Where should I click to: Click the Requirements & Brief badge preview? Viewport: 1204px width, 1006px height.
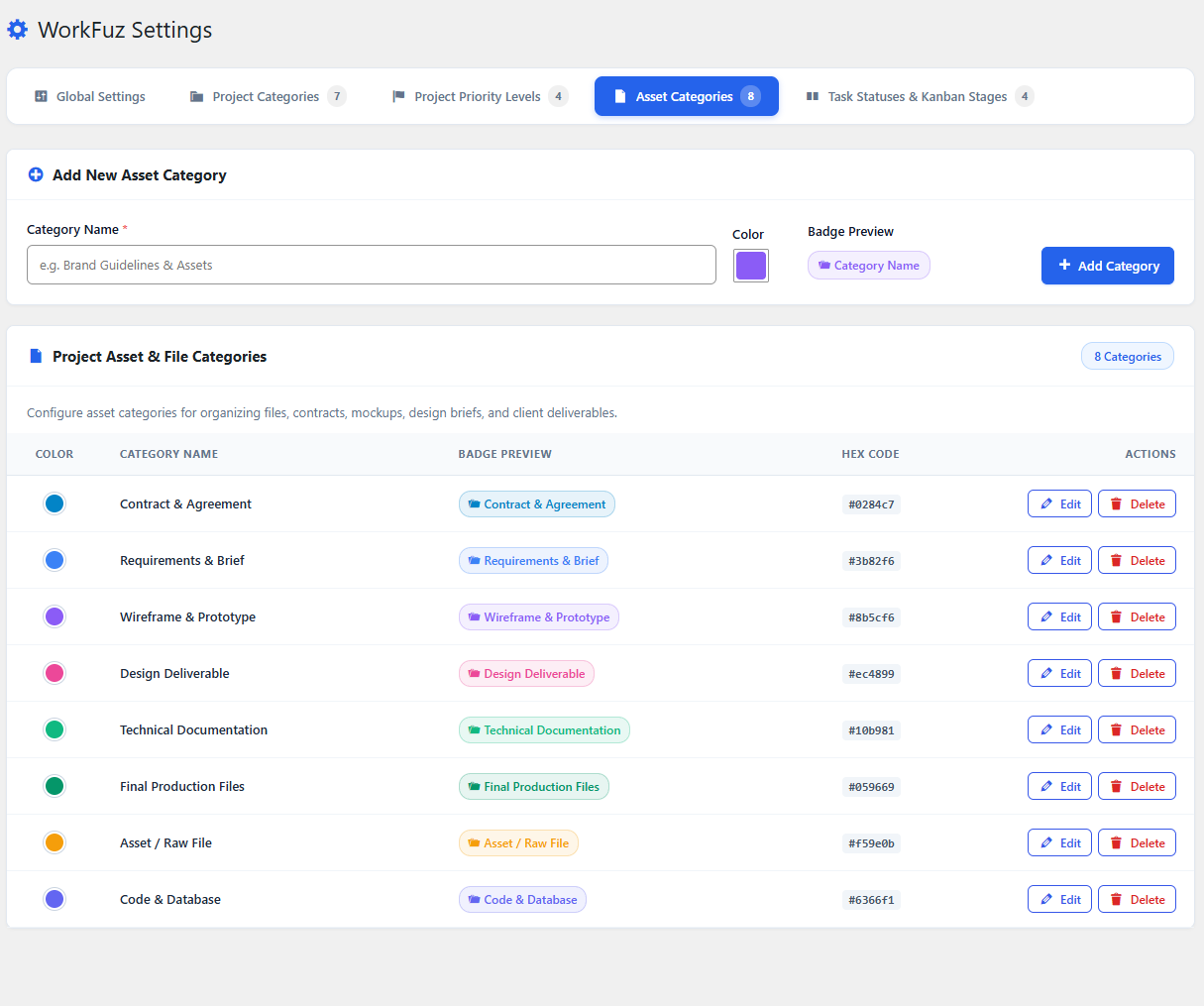tap(533, 560)
